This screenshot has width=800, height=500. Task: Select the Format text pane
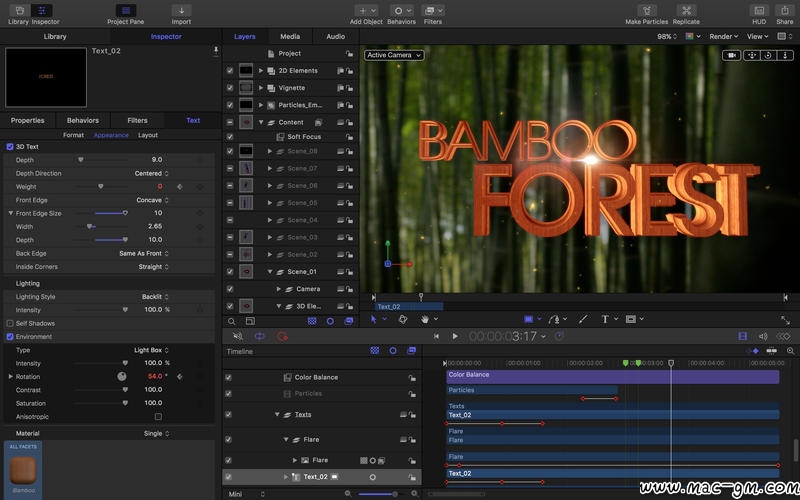pyautogui.click(x=73, y=135)
